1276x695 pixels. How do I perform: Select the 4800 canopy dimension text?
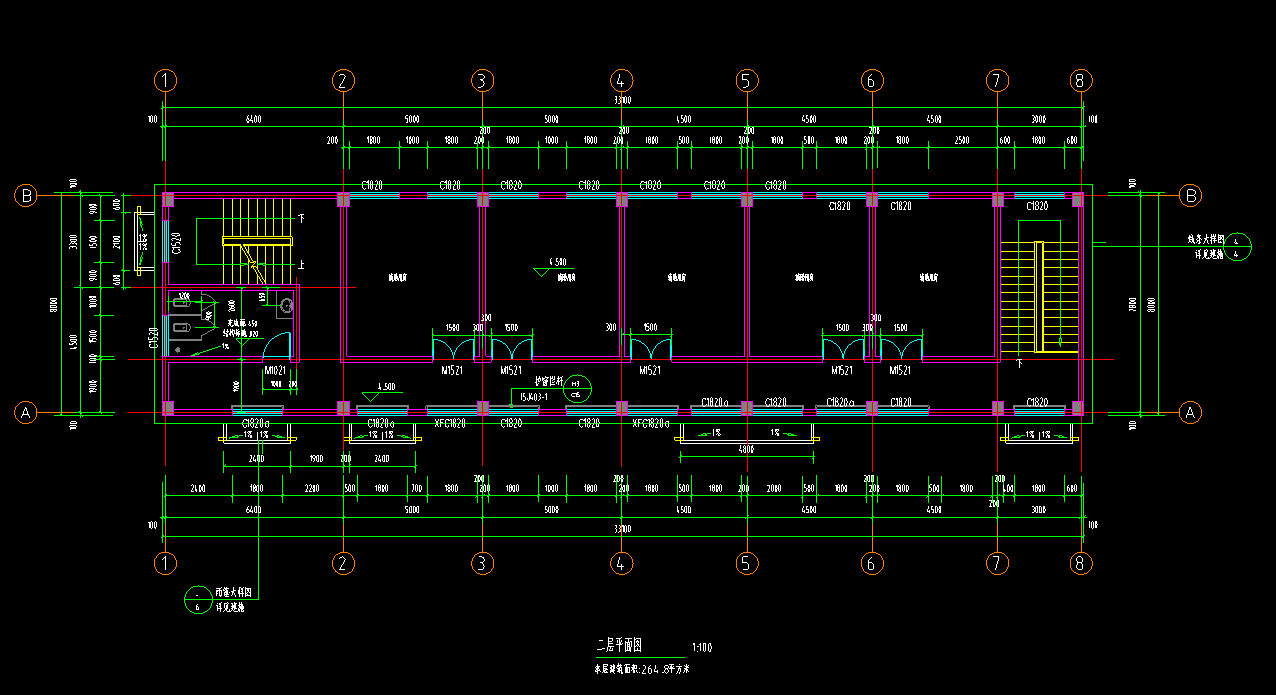point(746,450)
